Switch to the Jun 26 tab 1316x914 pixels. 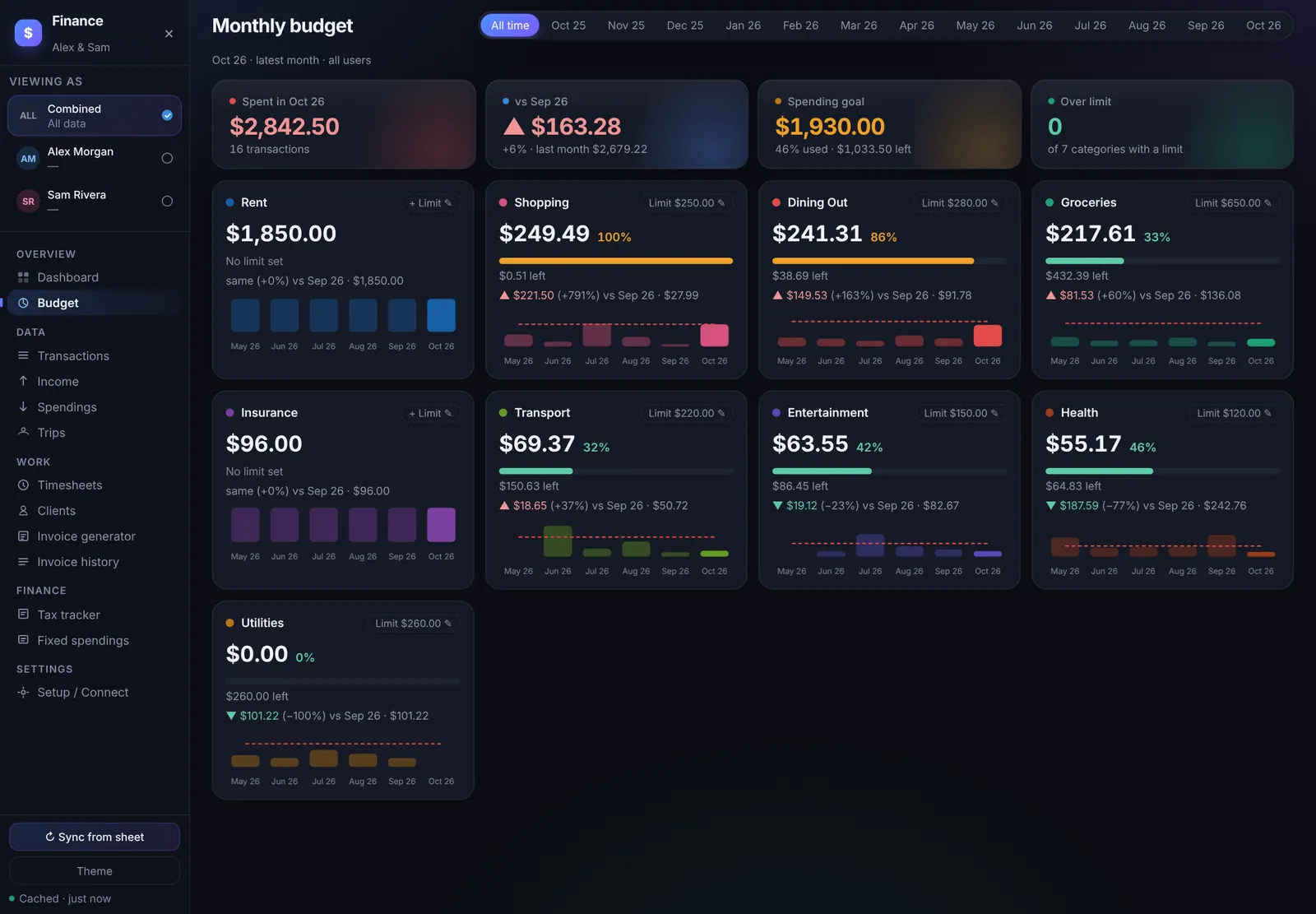(x=1034, y=26)
